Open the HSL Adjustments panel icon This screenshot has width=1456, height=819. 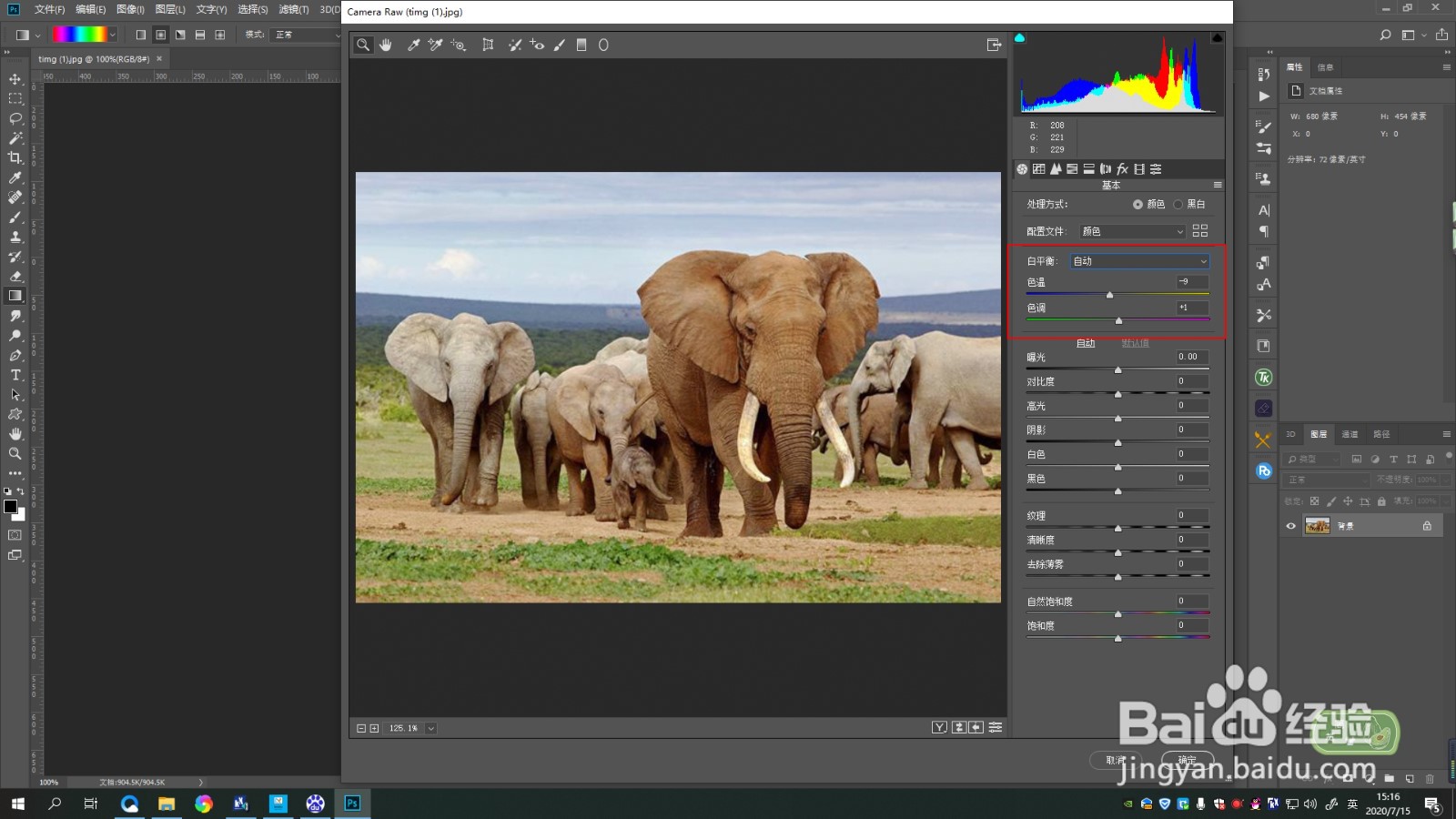1072,169
